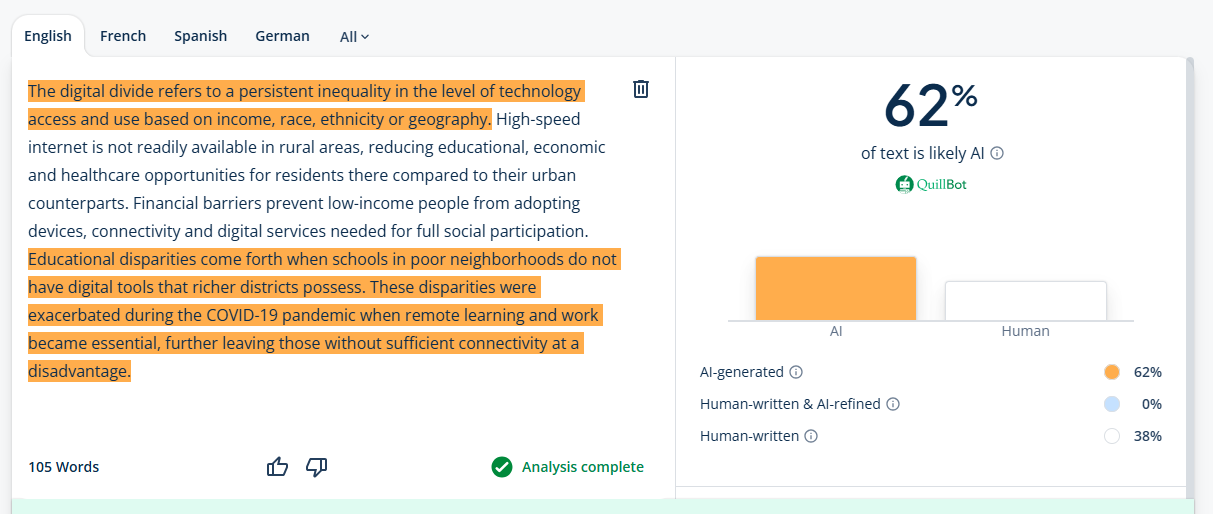Switch to the French tab
The image size is (1213, 514).
click(x=123, y=36)
